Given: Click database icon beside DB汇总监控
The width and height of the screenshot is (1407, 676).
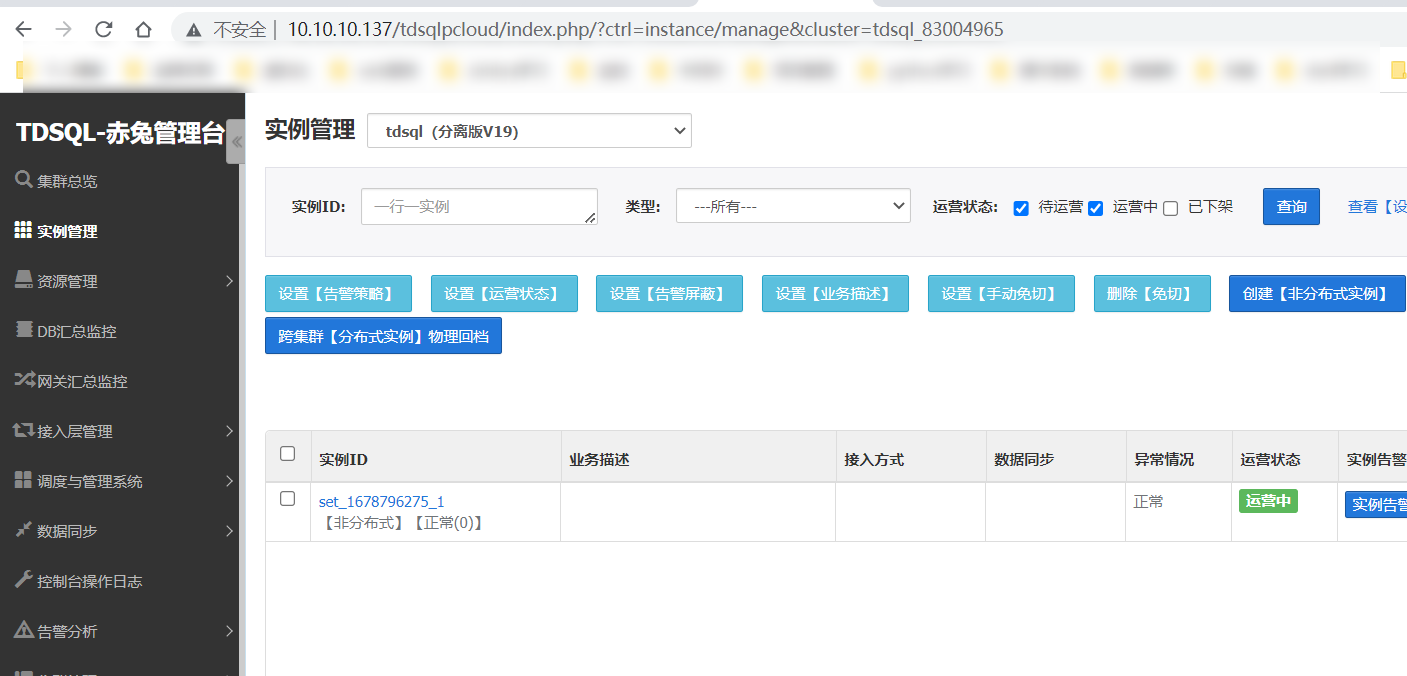Looking at the screenshot, I should pos(24,330).
